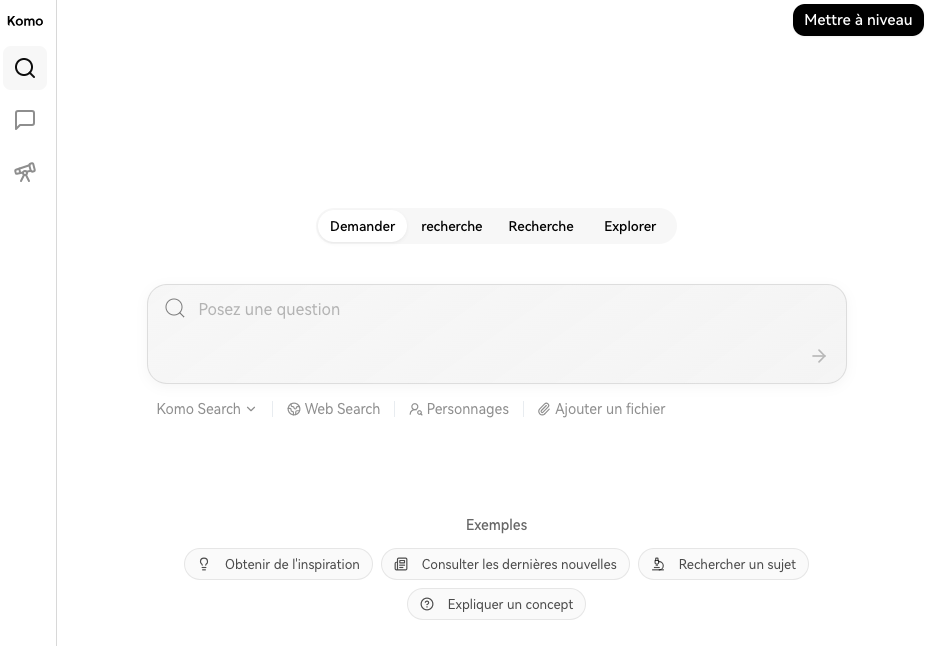Click the magnifier icon inside the question box
Image resolution: width=931 pixels, height=646 pixels.
pyautogui.click(x=175, y=308)
